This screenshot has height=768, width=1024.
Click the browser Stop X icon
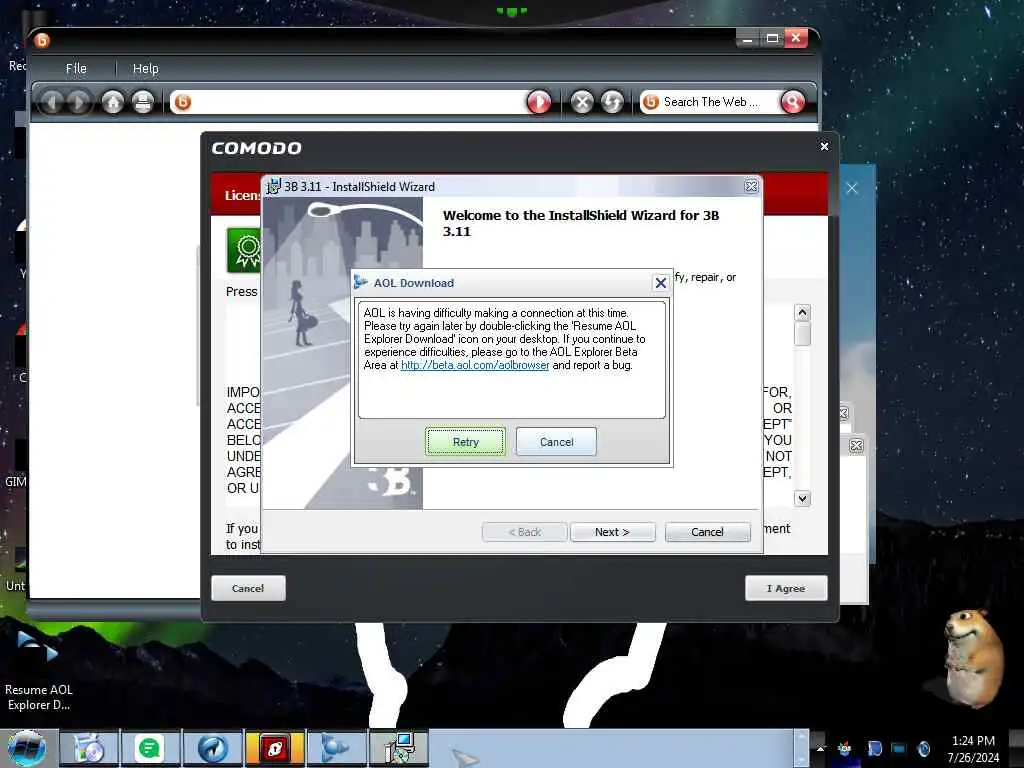point(581,102)
